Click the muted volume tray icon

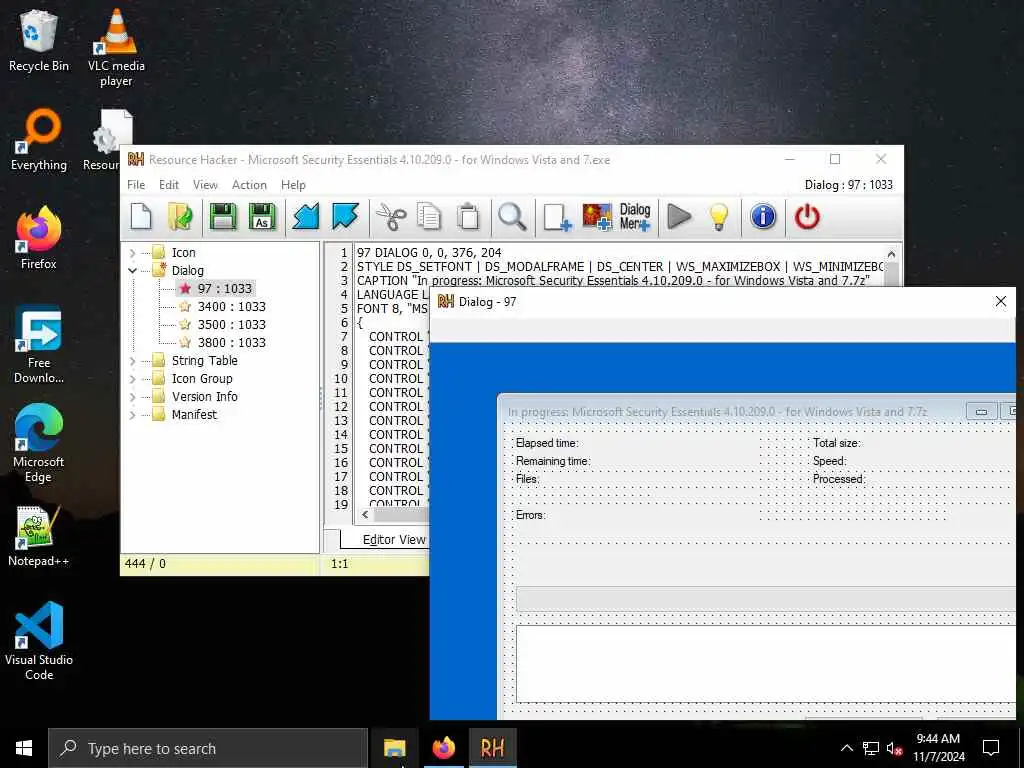point(895,748)
